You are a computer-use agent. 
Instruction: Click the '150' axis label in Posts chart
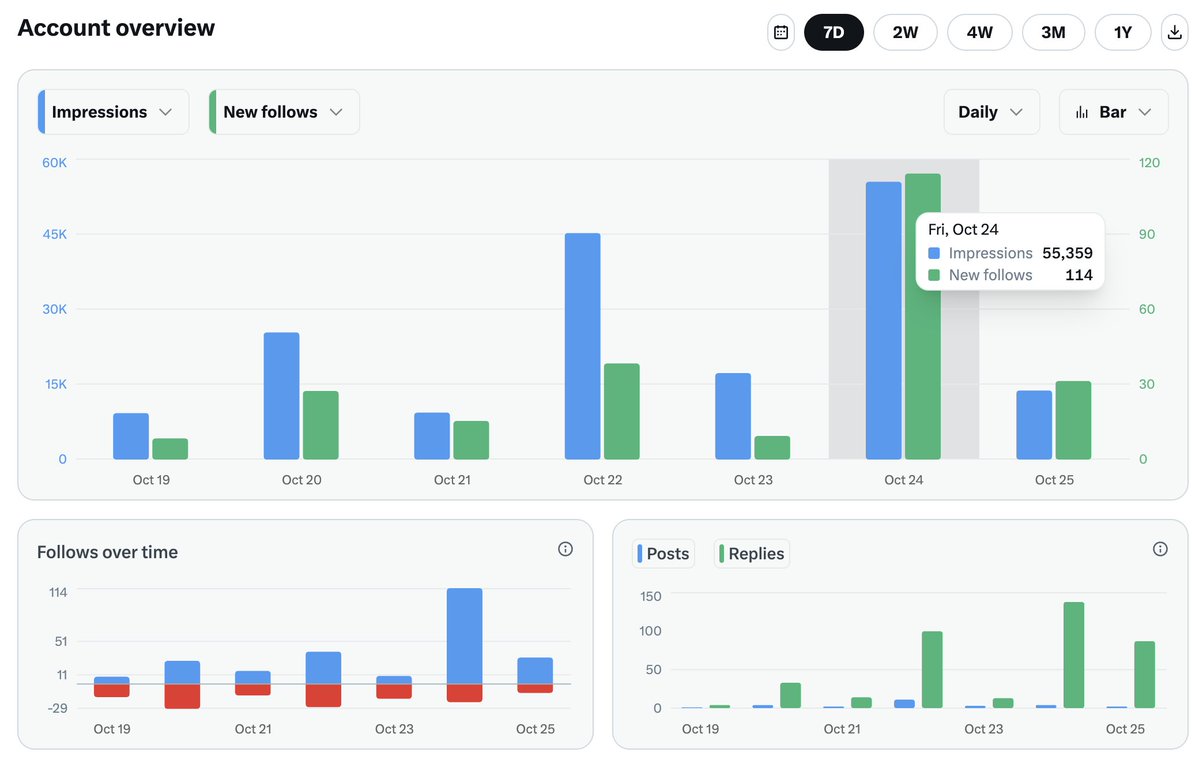[651, 596]
